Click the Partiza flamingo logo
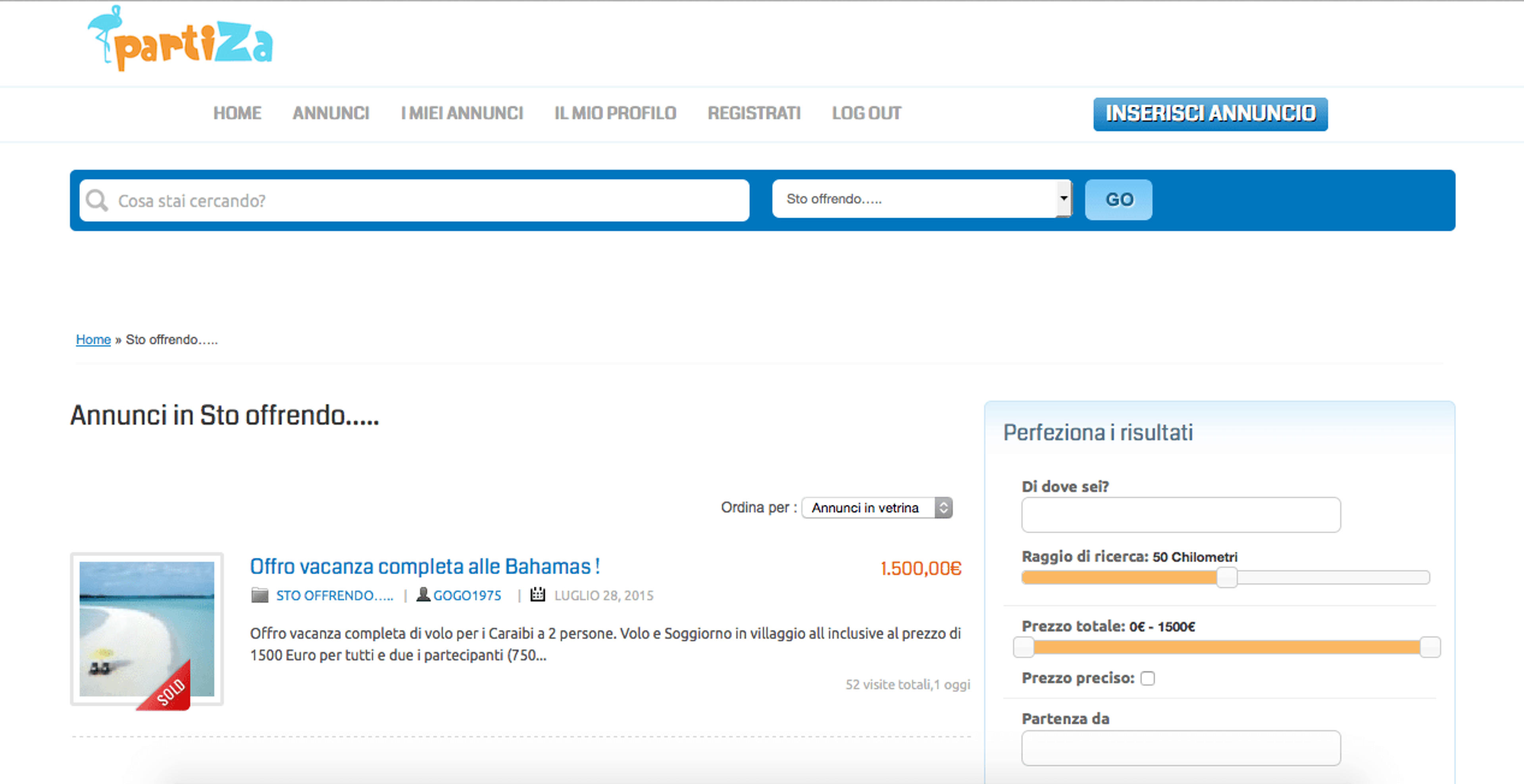Image resolution: width=1524 pixels, height=784 pixels. pyautogui.click(x=180, y=39)
